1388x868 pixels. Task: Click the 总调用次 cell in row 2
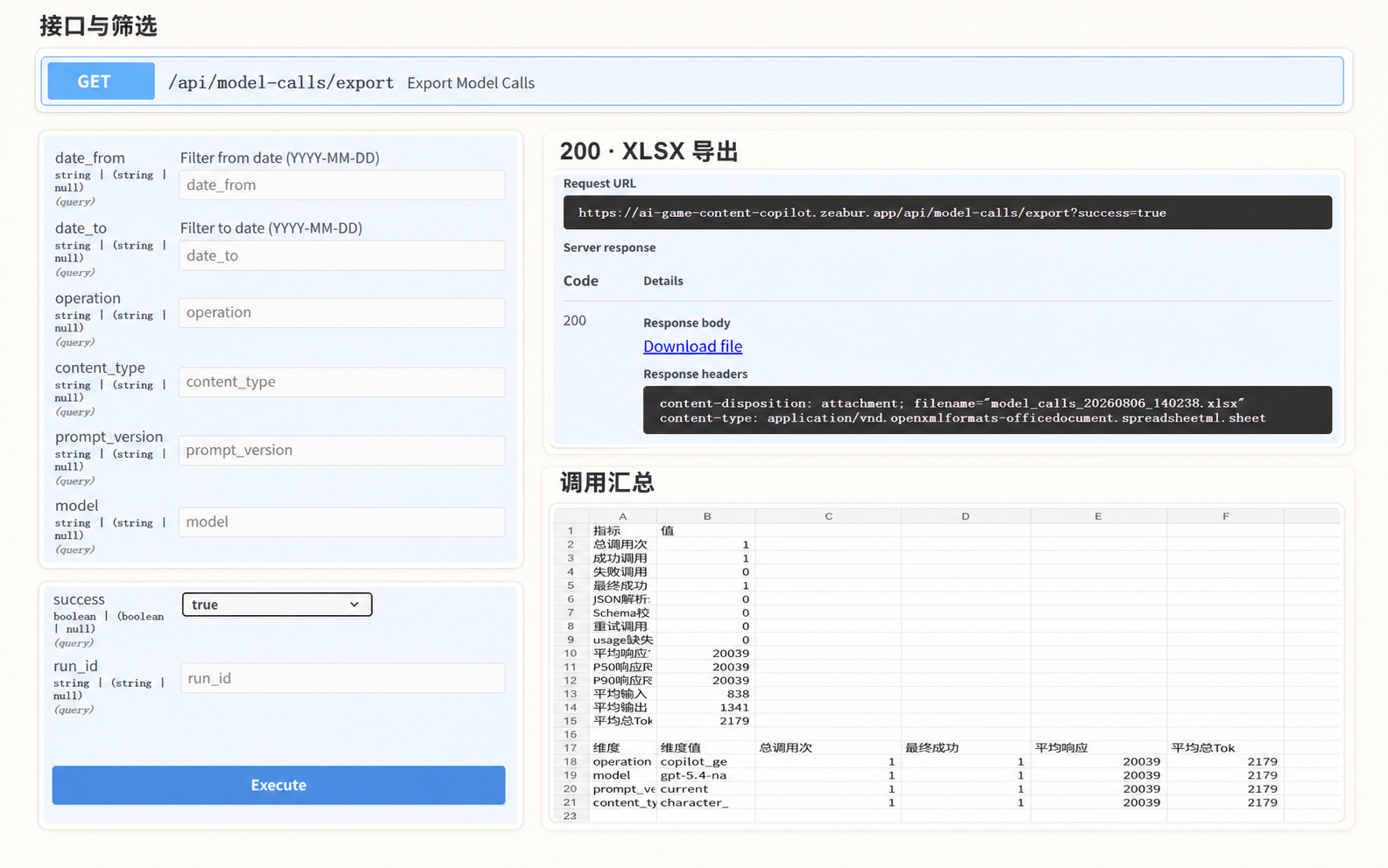622,544
